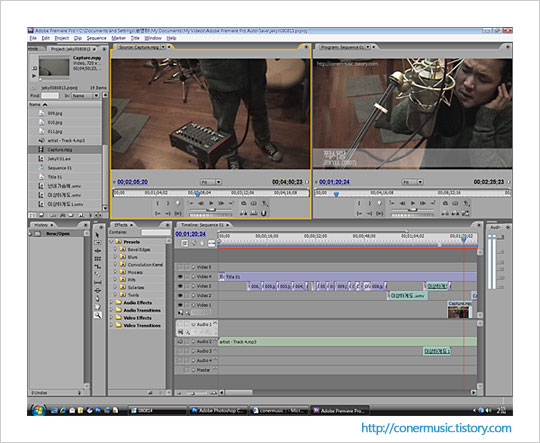
Task: Select the Slide tool
Action: coord(98,290)
